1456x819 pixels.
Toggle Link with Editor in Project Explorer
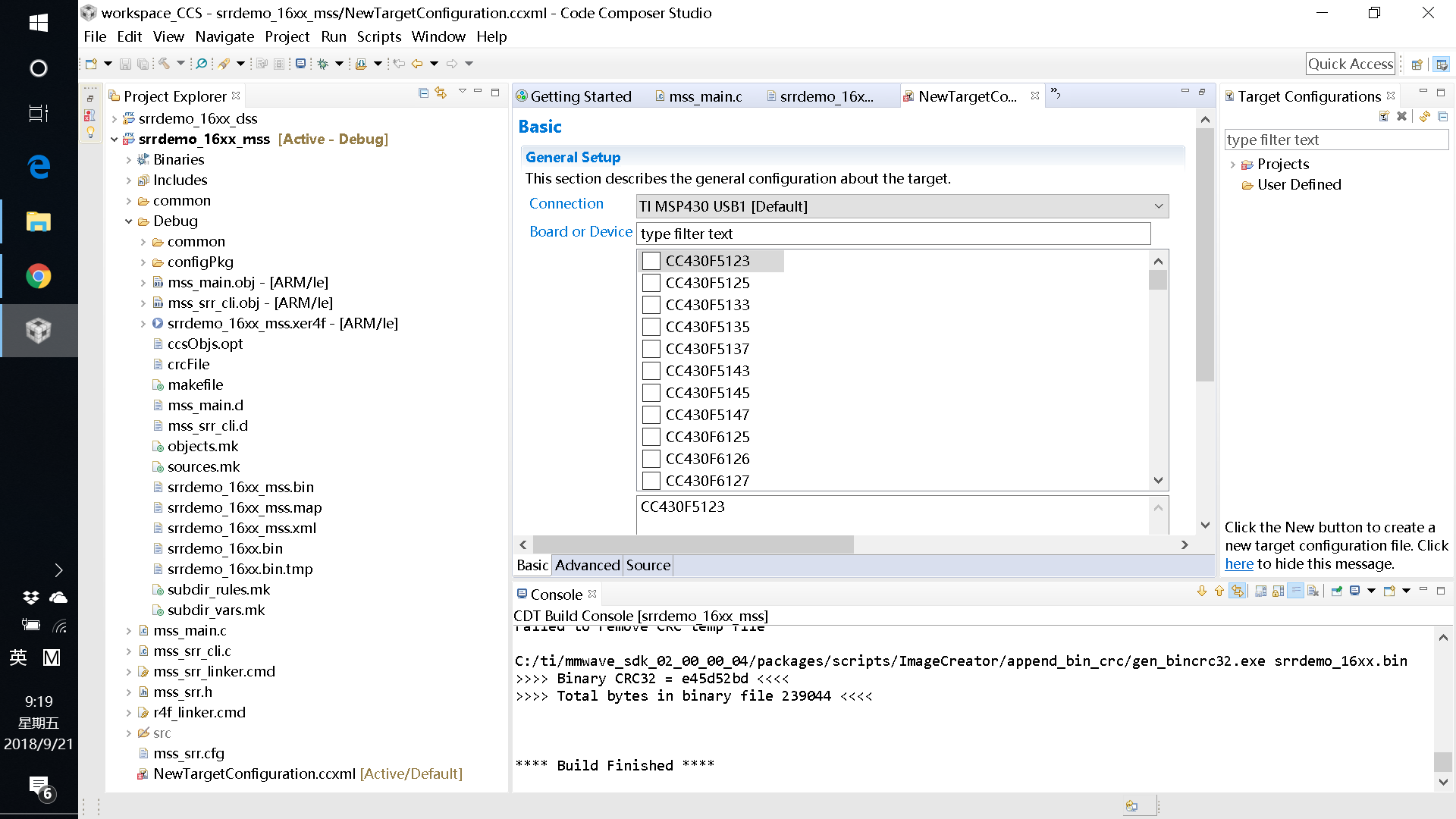(x=441, y=93)
